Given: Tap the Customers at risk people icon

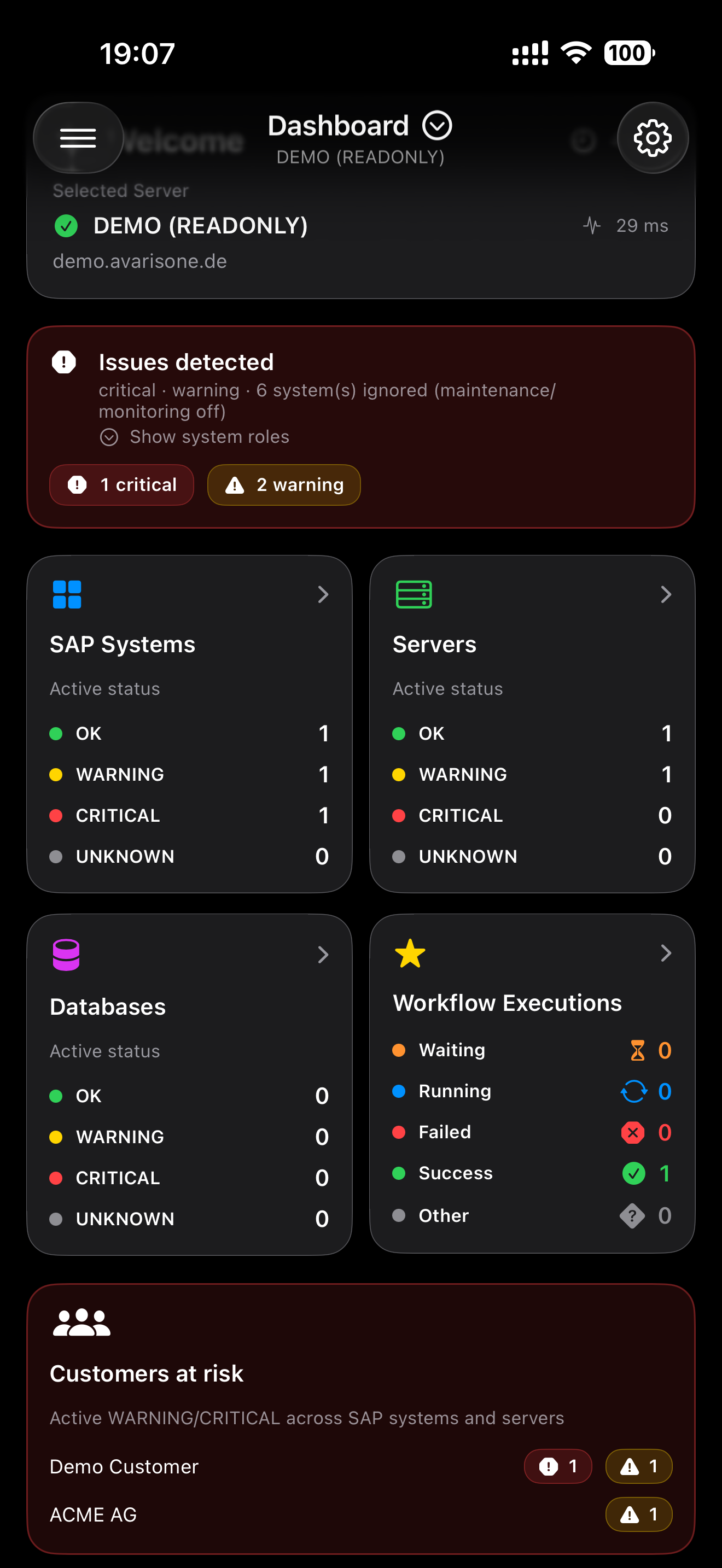Looking at the screenshot, I should 81,1323.
